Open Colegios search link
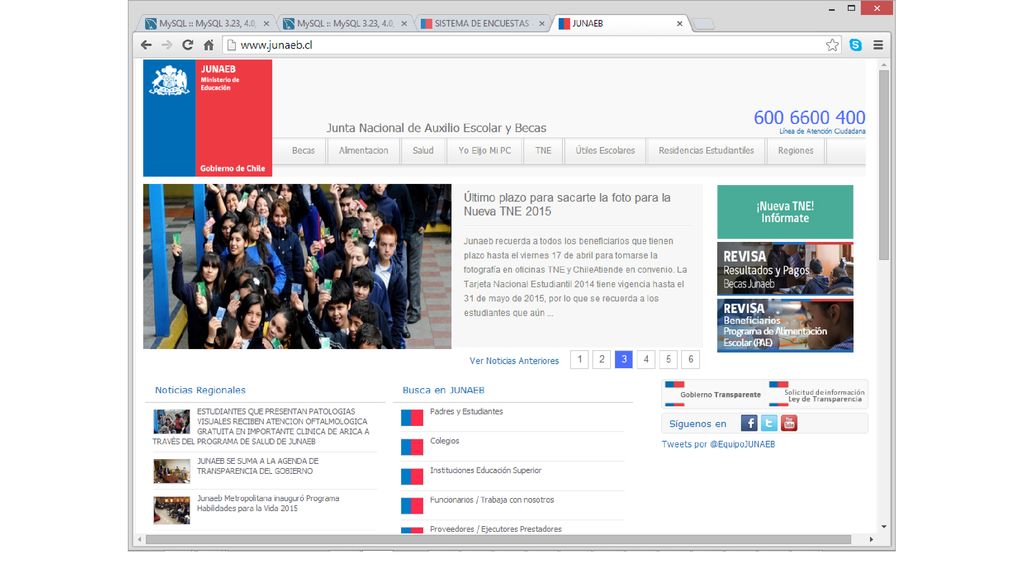 [445, 441]
